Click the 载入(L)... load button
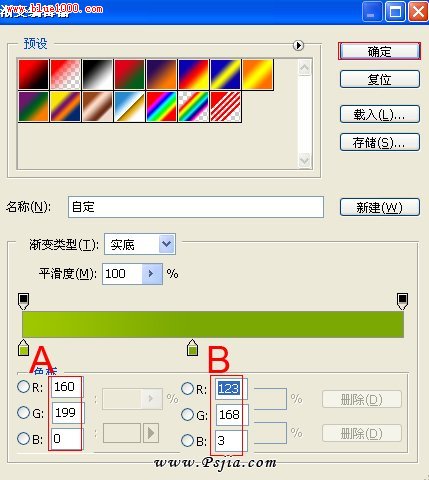Viewport: 429px width, 480px height. [380, 114]
